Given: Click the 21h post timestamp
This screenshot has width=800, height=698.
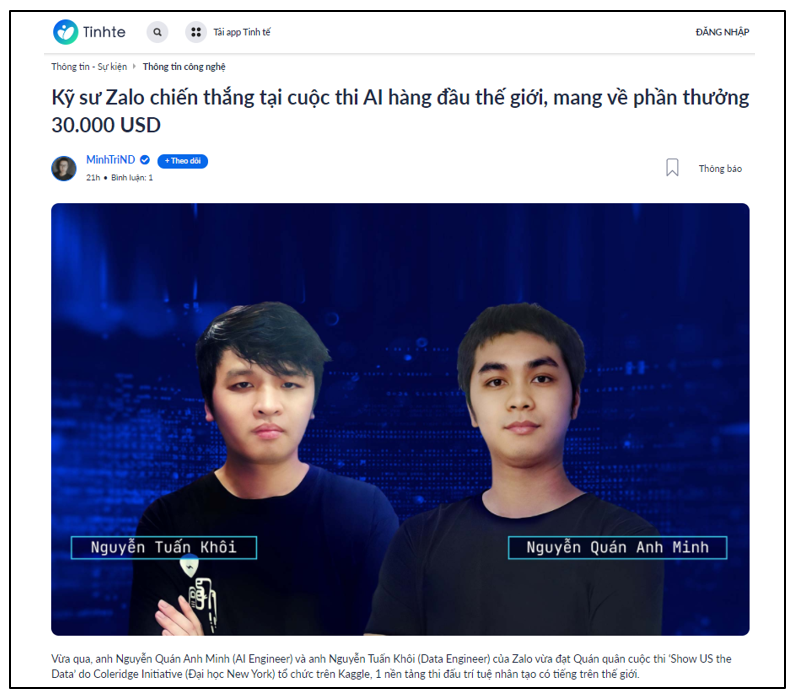Looking at the screenshot, I should tap(93, 178).
